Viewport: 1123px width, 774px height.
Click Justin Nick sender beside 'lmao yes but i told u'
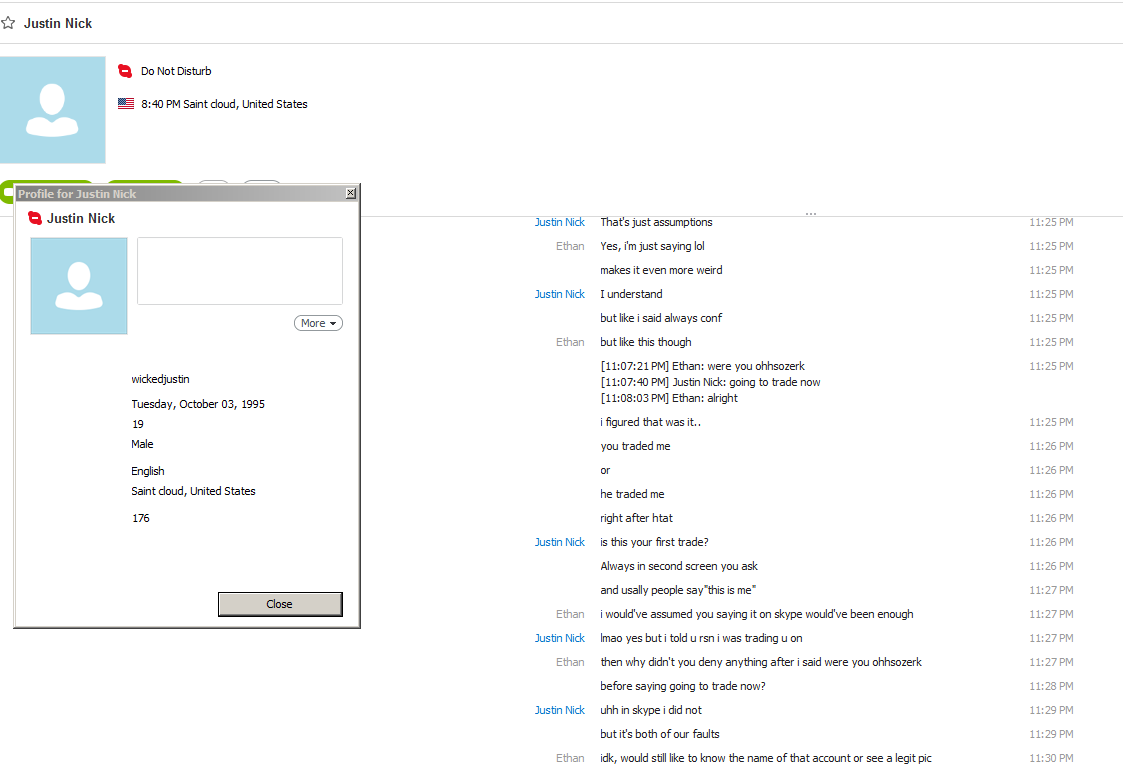559,638
